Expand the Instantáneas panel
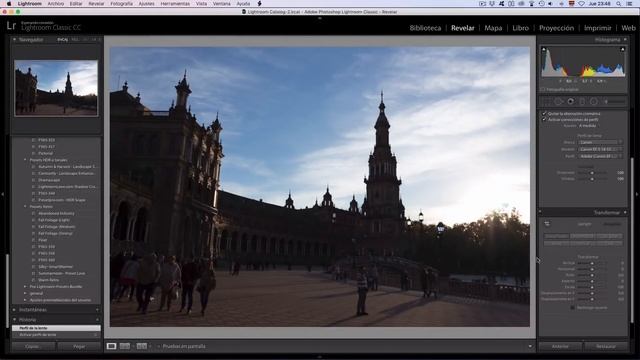 coord(14,310)
